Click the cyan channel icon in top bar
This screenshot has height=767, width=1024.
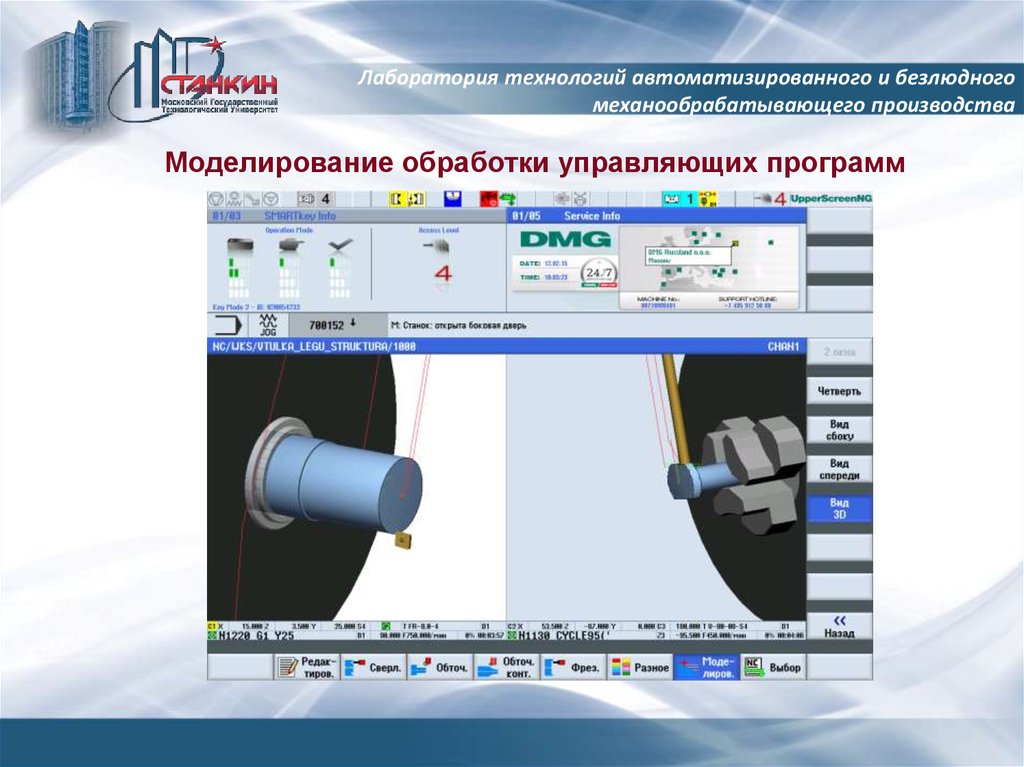pos(671,199)
